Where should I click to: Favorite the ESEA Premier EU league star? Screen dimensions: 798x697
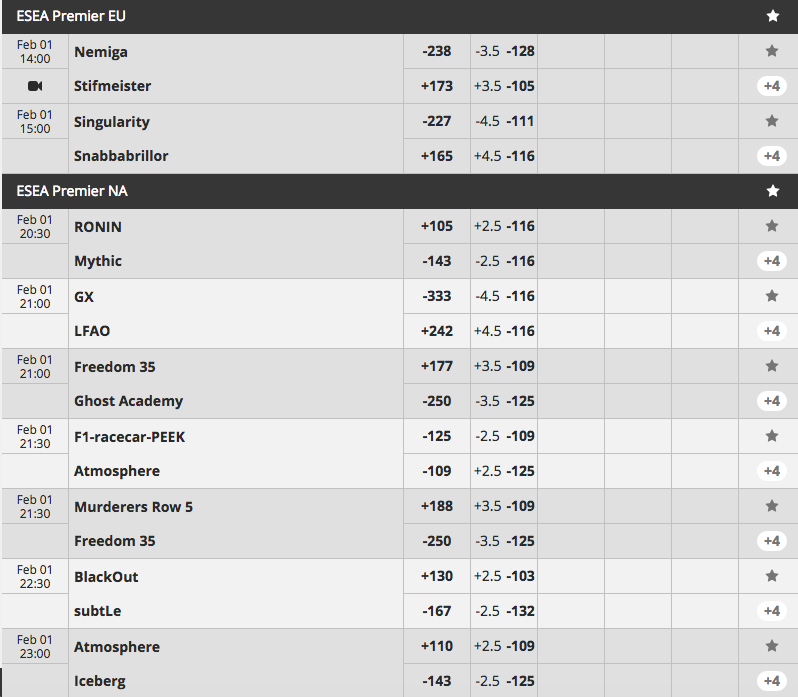pos(772,16)
